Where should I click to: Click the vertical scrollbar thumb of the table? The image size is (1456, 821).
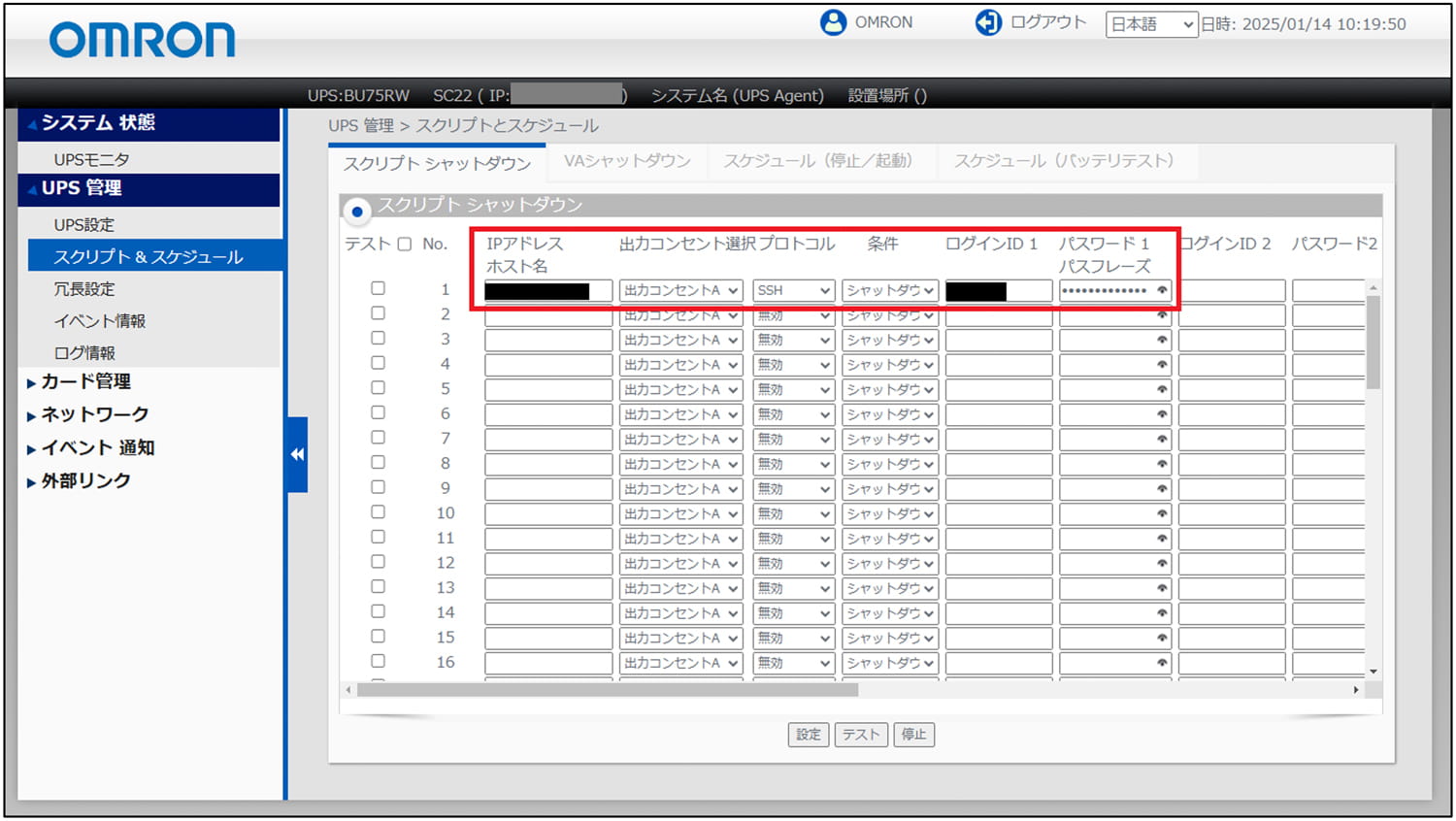click(1373, 342)
